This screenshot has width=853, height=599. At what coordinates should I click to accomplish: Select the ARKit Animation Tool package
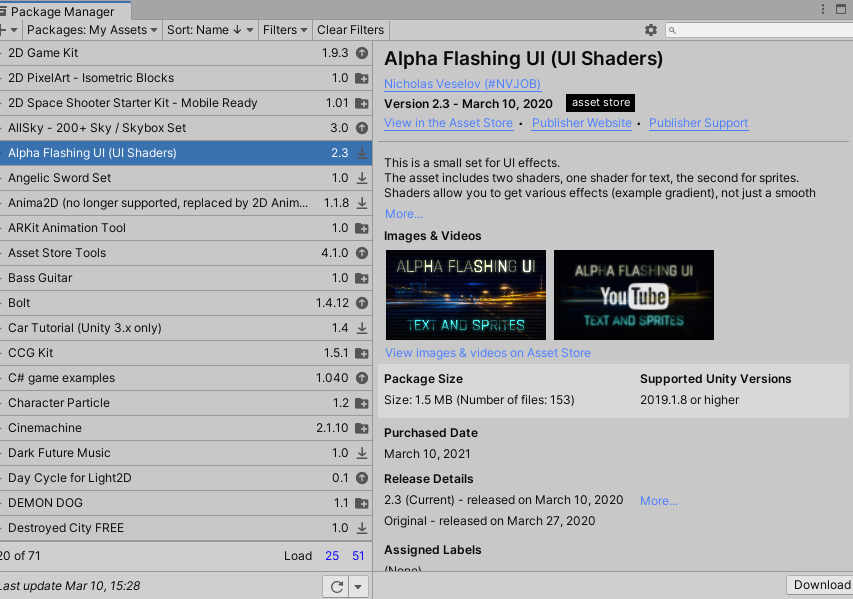(186, 228)
